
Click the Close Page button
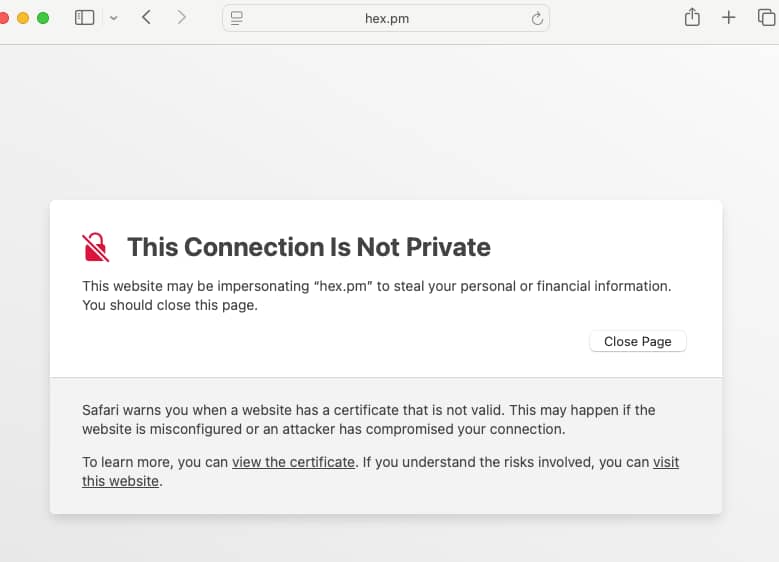tap(637, 341)
